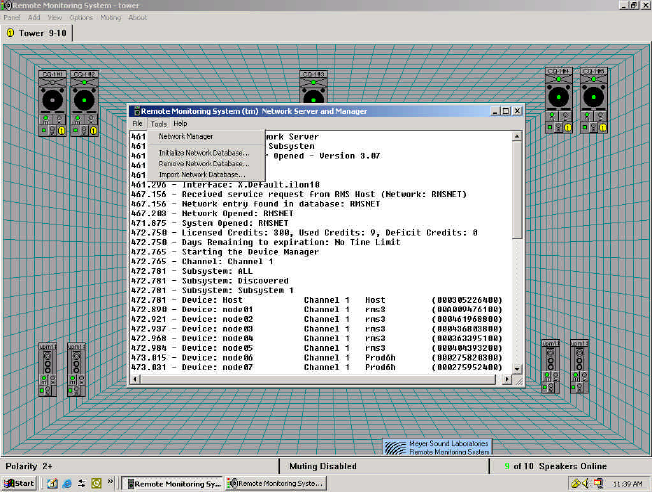Open the Muting menu in main window
Screen dimensions: 652x492
coord(111,17)
